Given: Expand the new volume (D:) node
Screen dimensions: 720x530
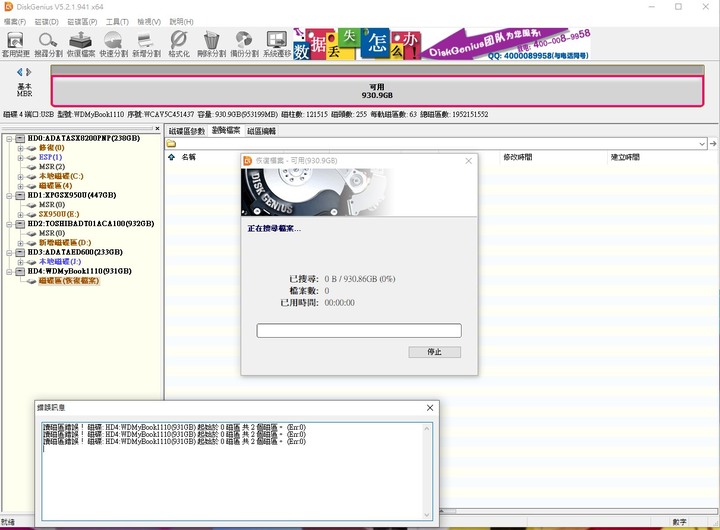Looking at the screenshot, I should [20, 243].
